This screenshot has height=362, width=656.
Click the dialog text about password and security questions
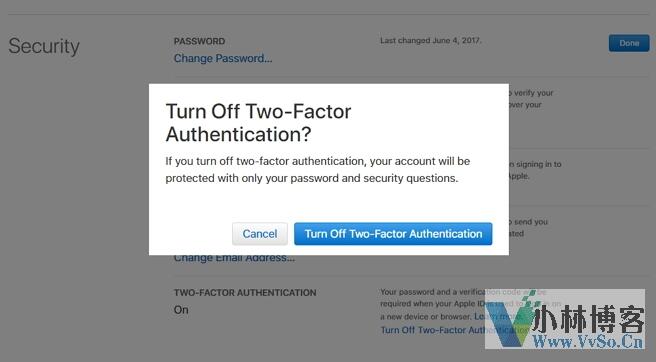[x=318, y=169]
